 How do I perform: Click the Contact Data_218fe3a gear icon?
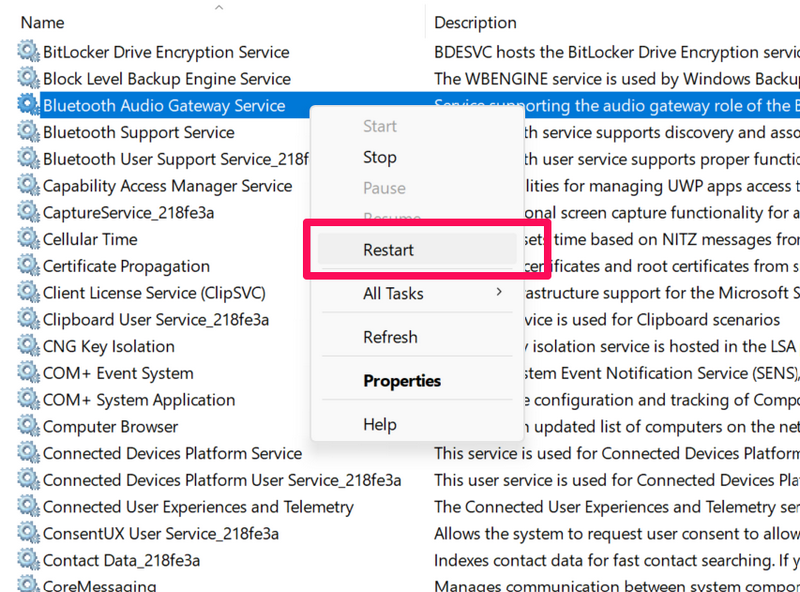click(28, 561)
